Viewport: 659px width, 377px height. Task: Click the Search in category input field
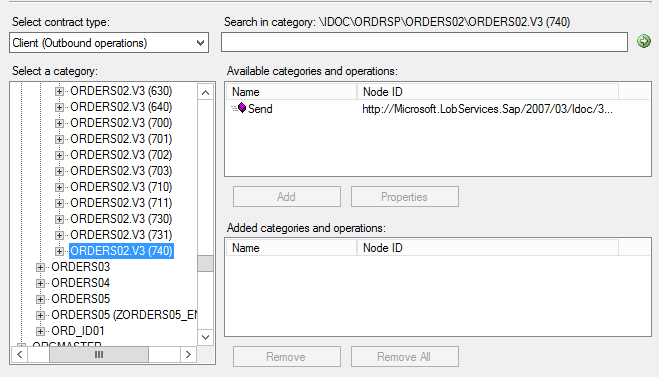click(x=424, y=43)
